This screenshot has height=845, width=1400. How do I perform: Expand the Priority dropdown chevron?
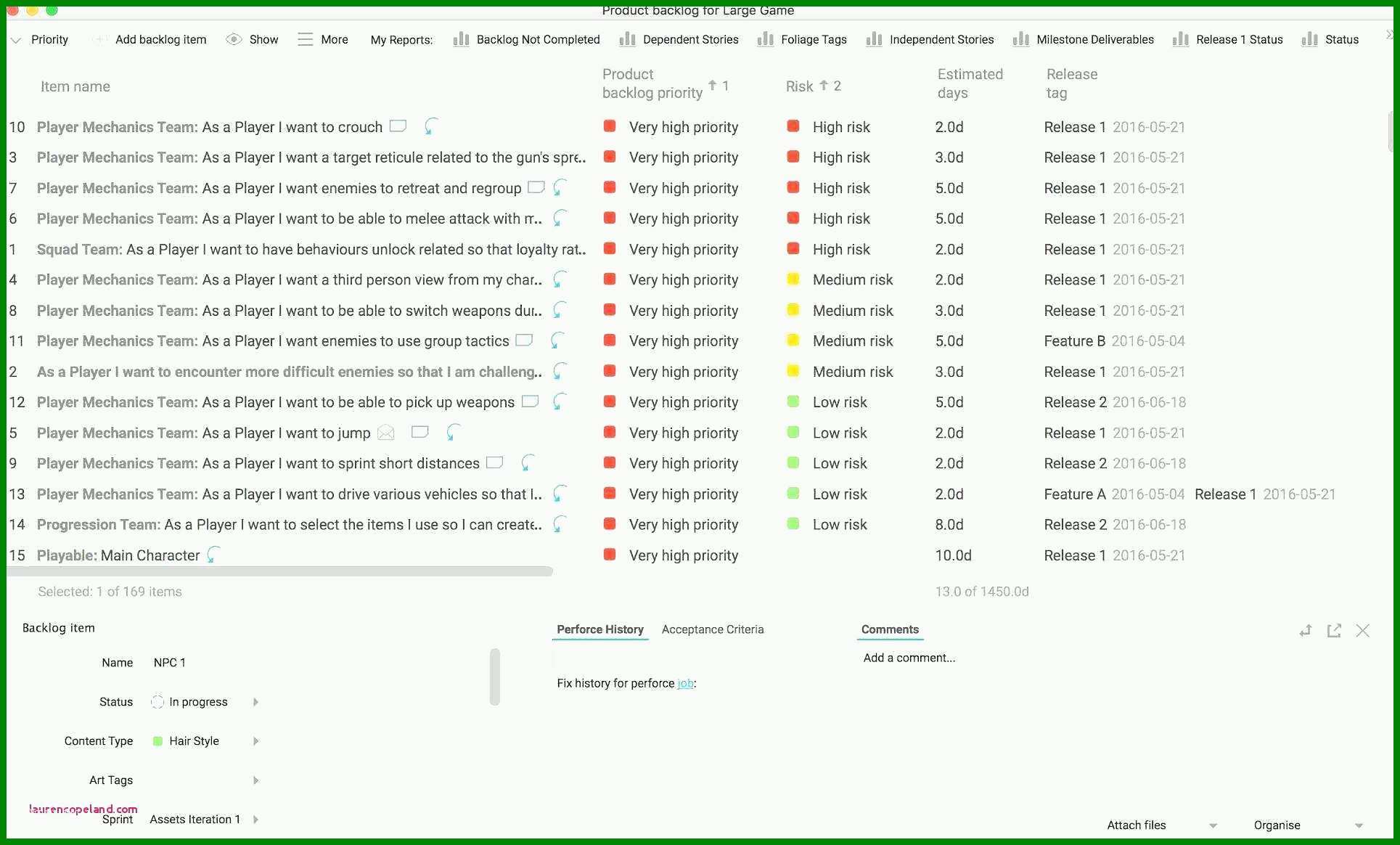coord(16,40)
